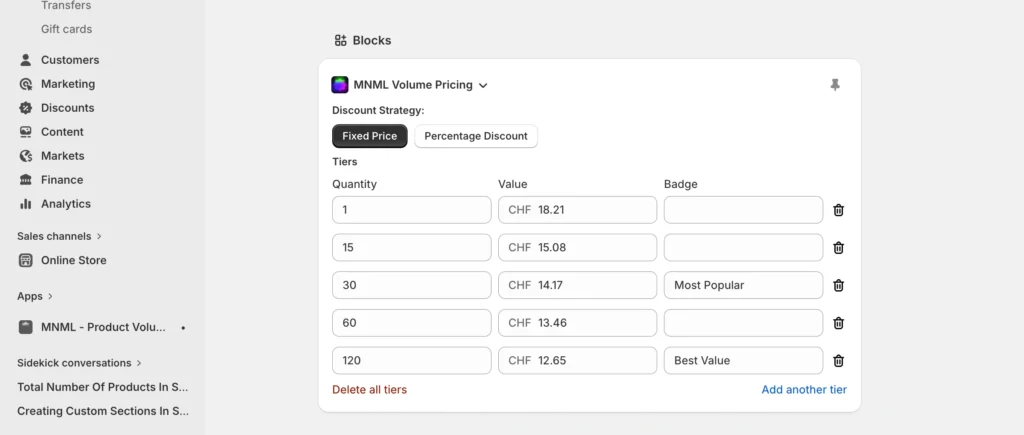Select the Percentage Discount strategy
This screenshot has width=1024, height=435.
point(476,136)
